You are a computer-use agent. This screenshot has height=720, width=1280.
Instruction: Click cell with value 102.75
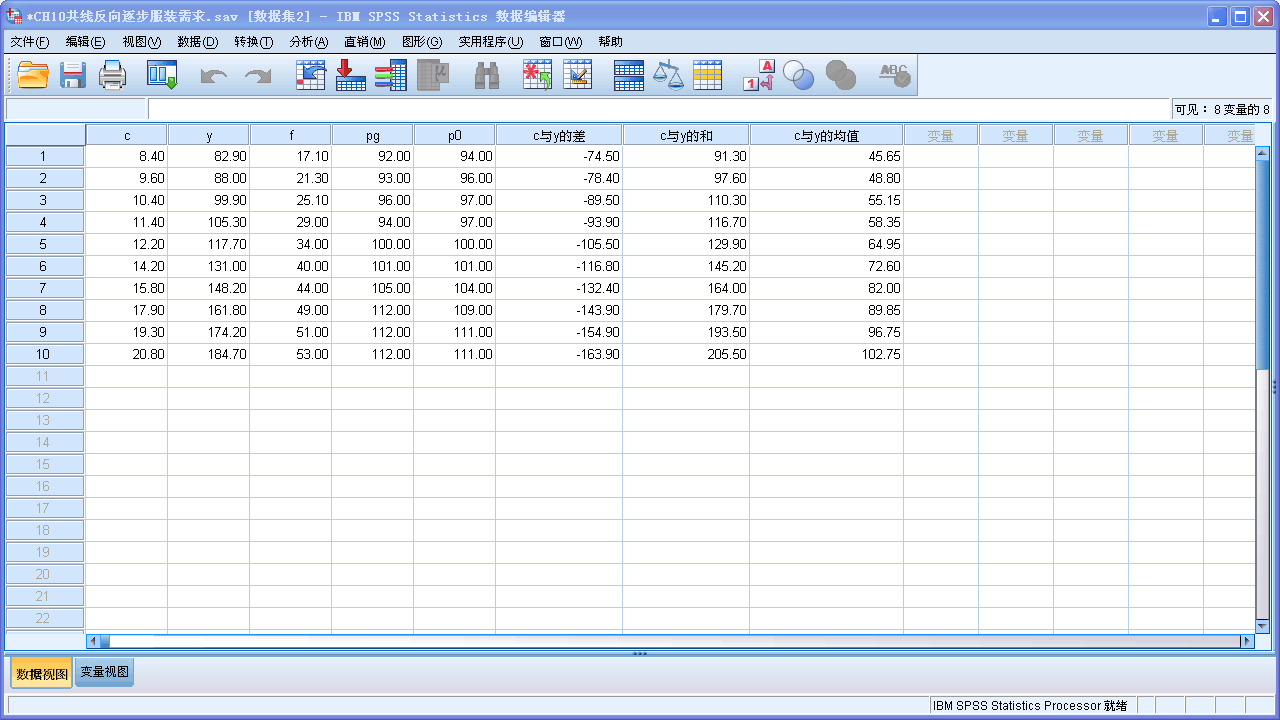pyautogui.click(x=826, y=354)
